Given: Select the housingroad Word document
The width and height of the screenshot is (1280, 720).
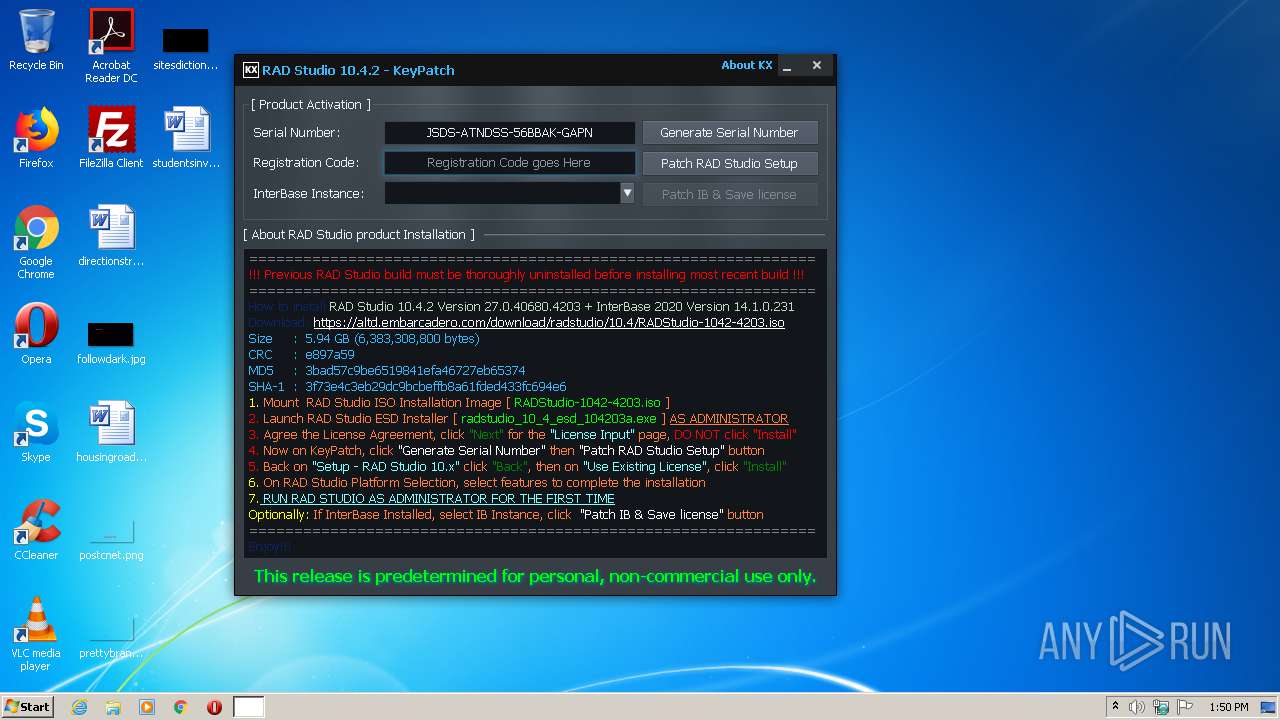Looking at the screenshot, I should click(x=111, y=432).
